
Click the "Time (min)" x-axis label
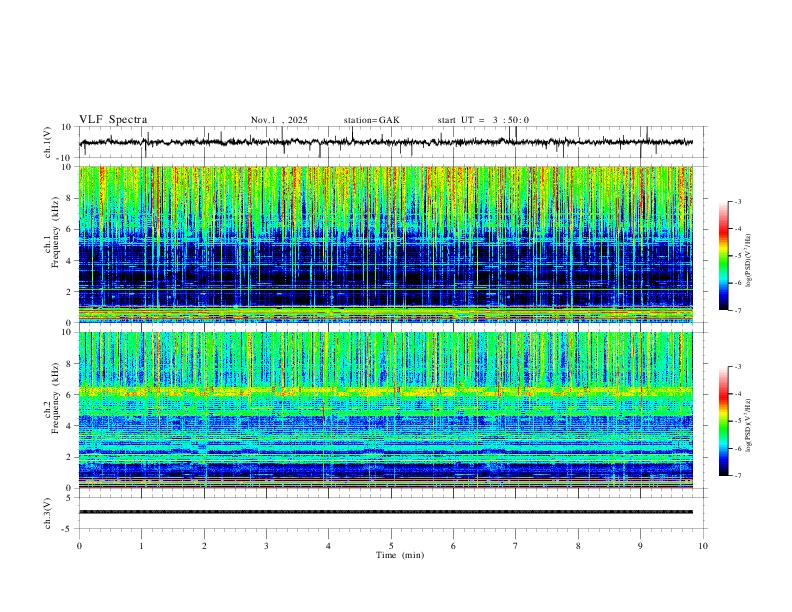point(400,555)
